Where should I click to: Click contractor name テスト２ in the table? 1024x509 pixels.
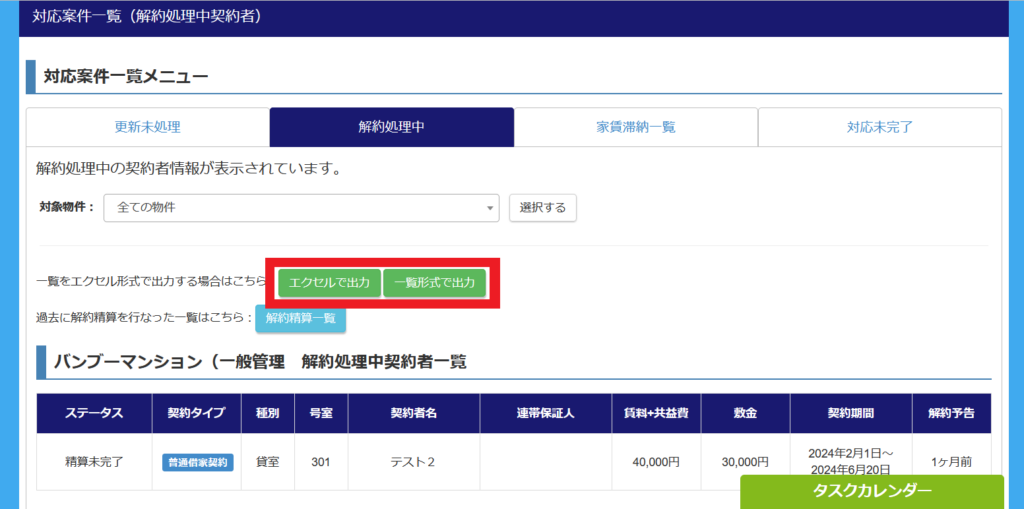coord(412,462)
